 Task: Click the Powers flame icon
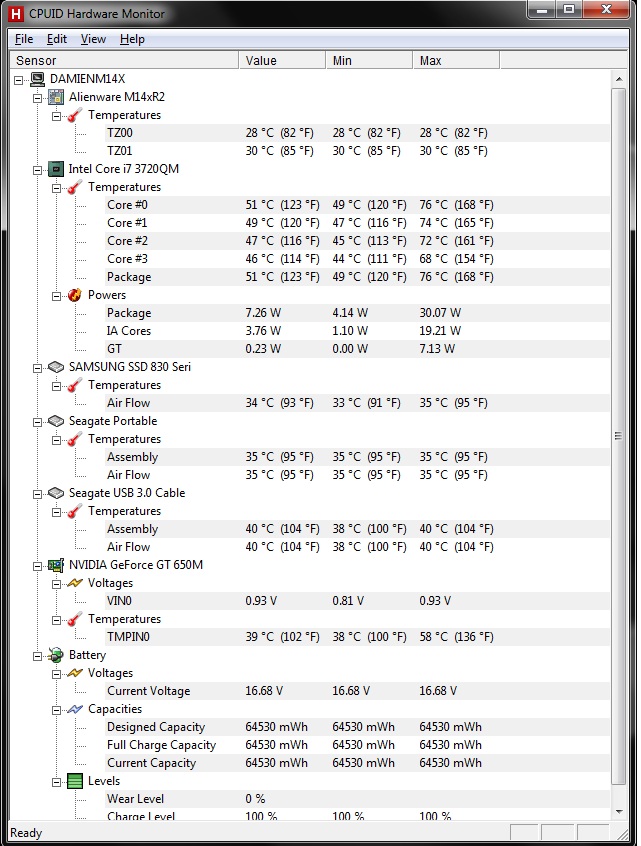(x=75, y=295)
